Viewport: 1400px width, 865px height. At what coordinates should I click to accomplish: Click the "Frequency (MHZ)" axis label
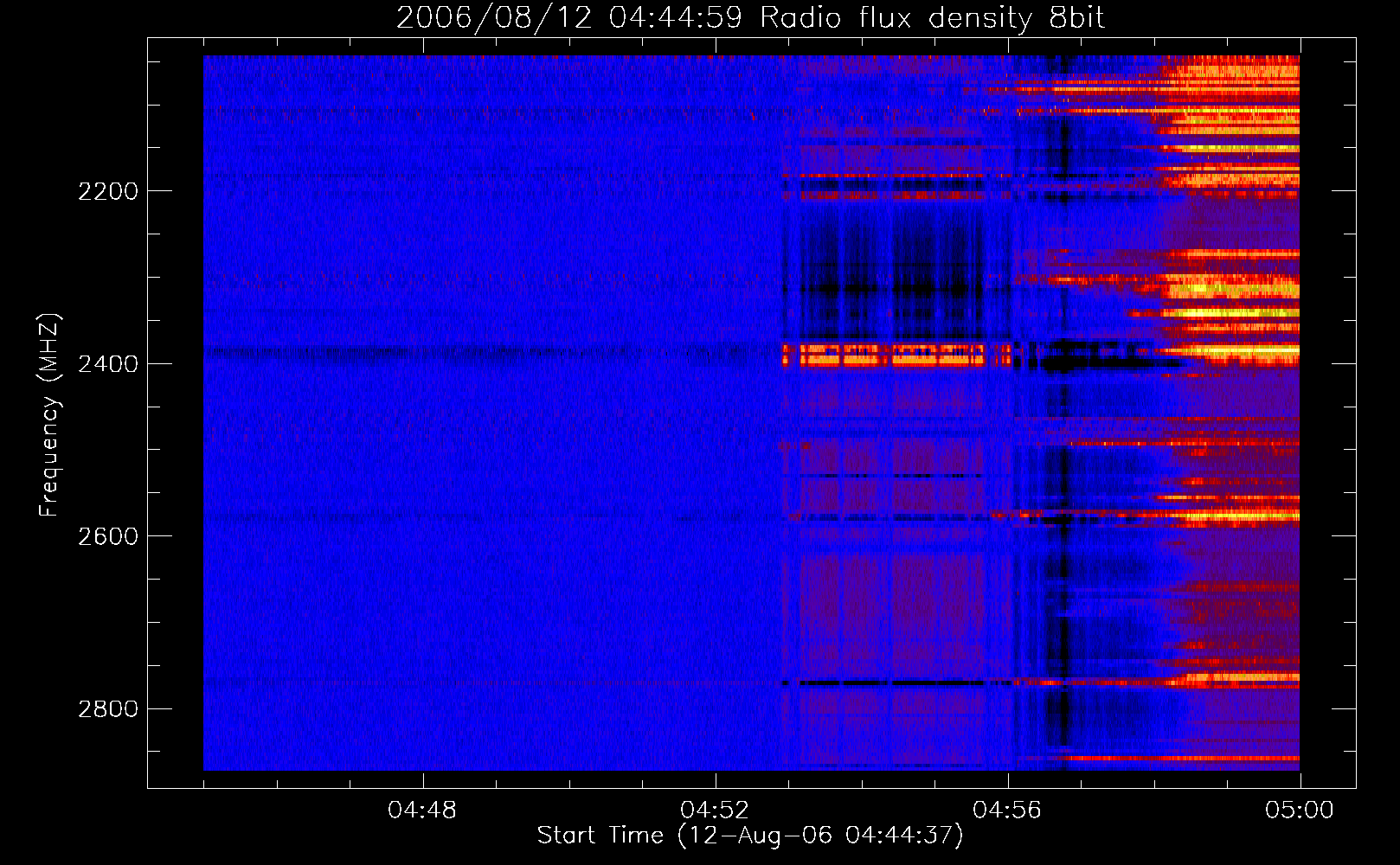[50, 415]
